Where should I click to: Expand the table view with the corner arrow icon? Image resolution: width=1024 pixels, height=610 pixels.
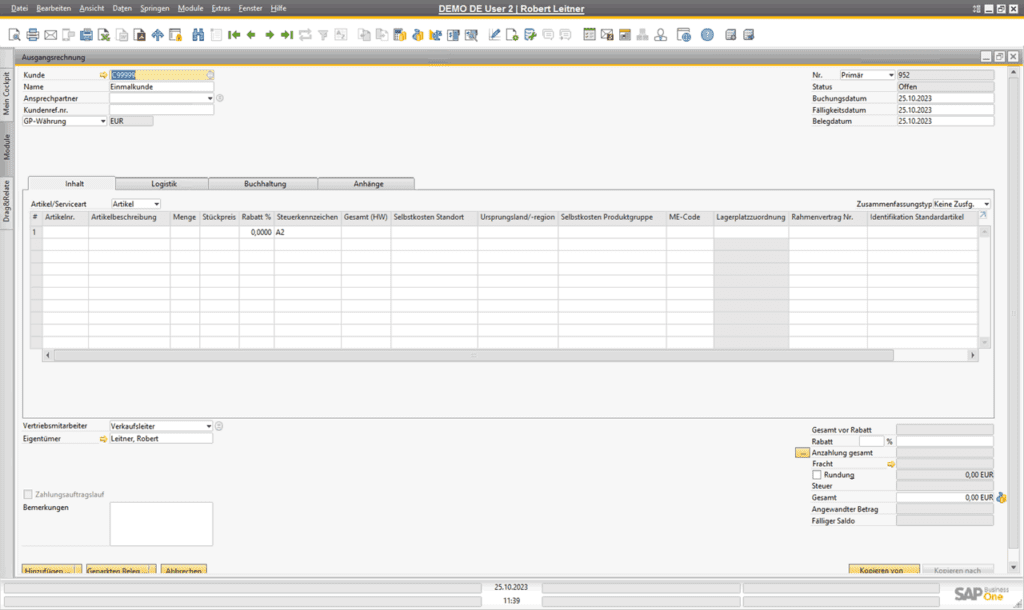(x=983, y=215)
